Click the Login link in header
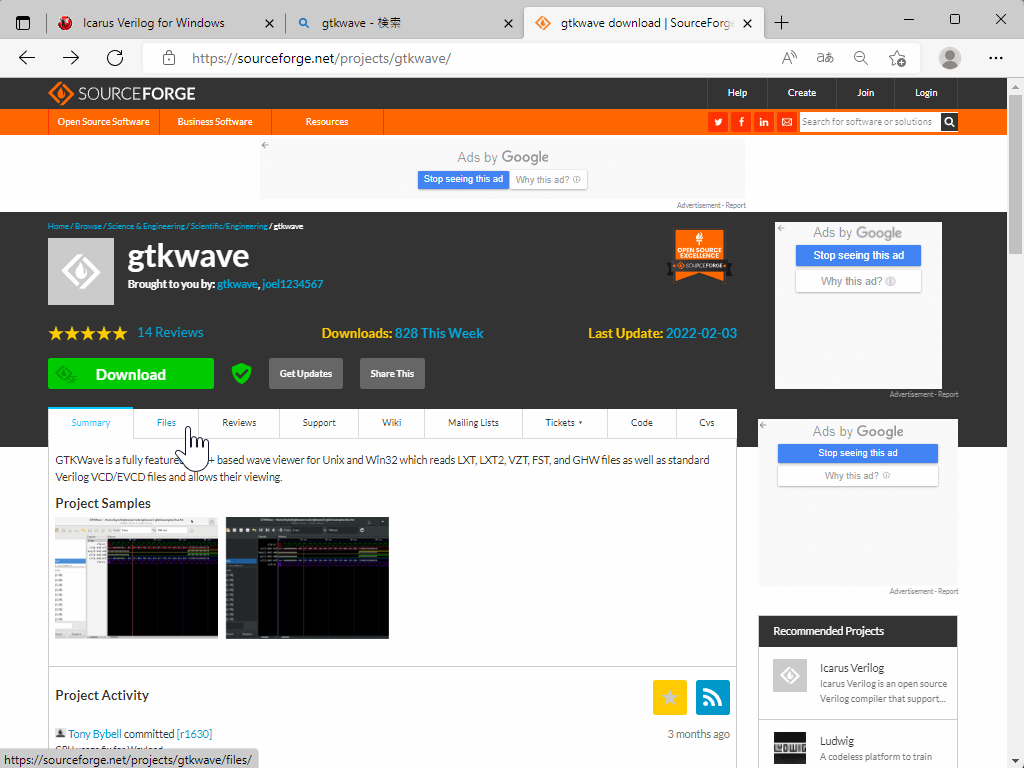 click(925, 93)
